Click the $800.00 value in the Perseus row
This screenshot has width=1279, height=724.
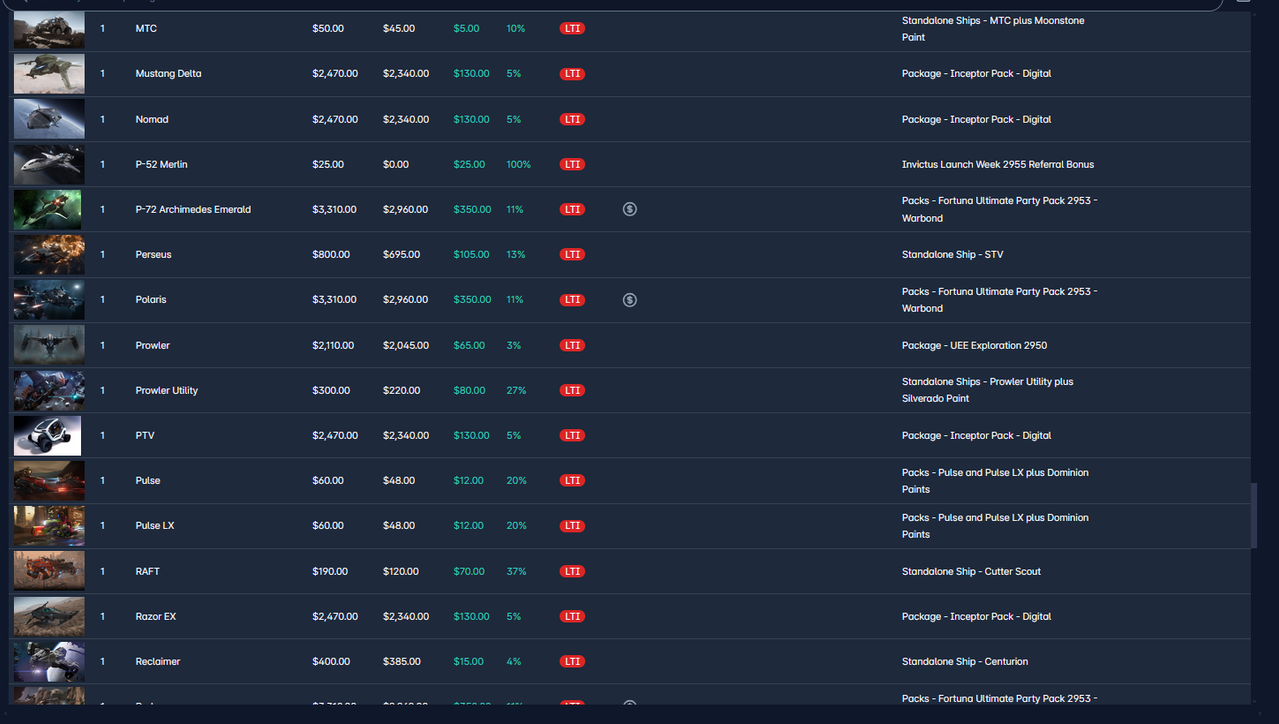331,255
